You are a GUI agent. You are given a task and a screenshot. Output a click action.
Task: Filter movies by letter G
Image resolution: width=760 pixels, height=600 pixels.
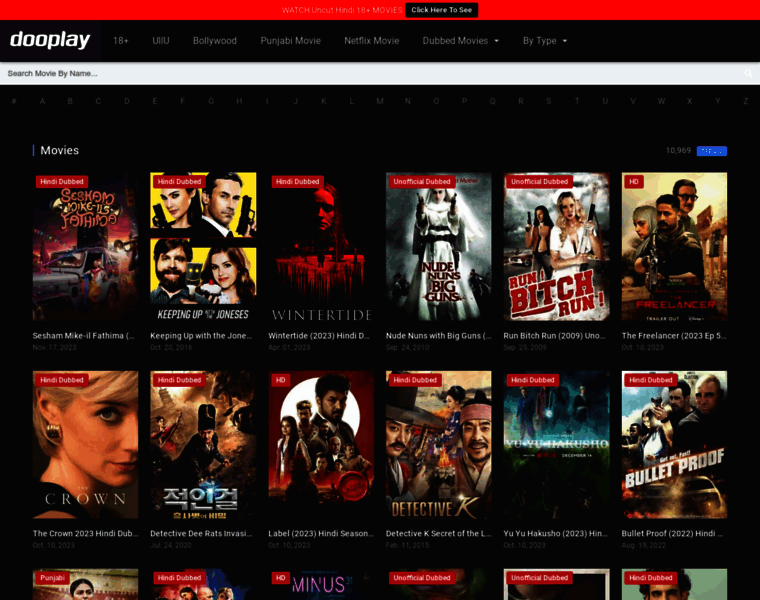211,101
